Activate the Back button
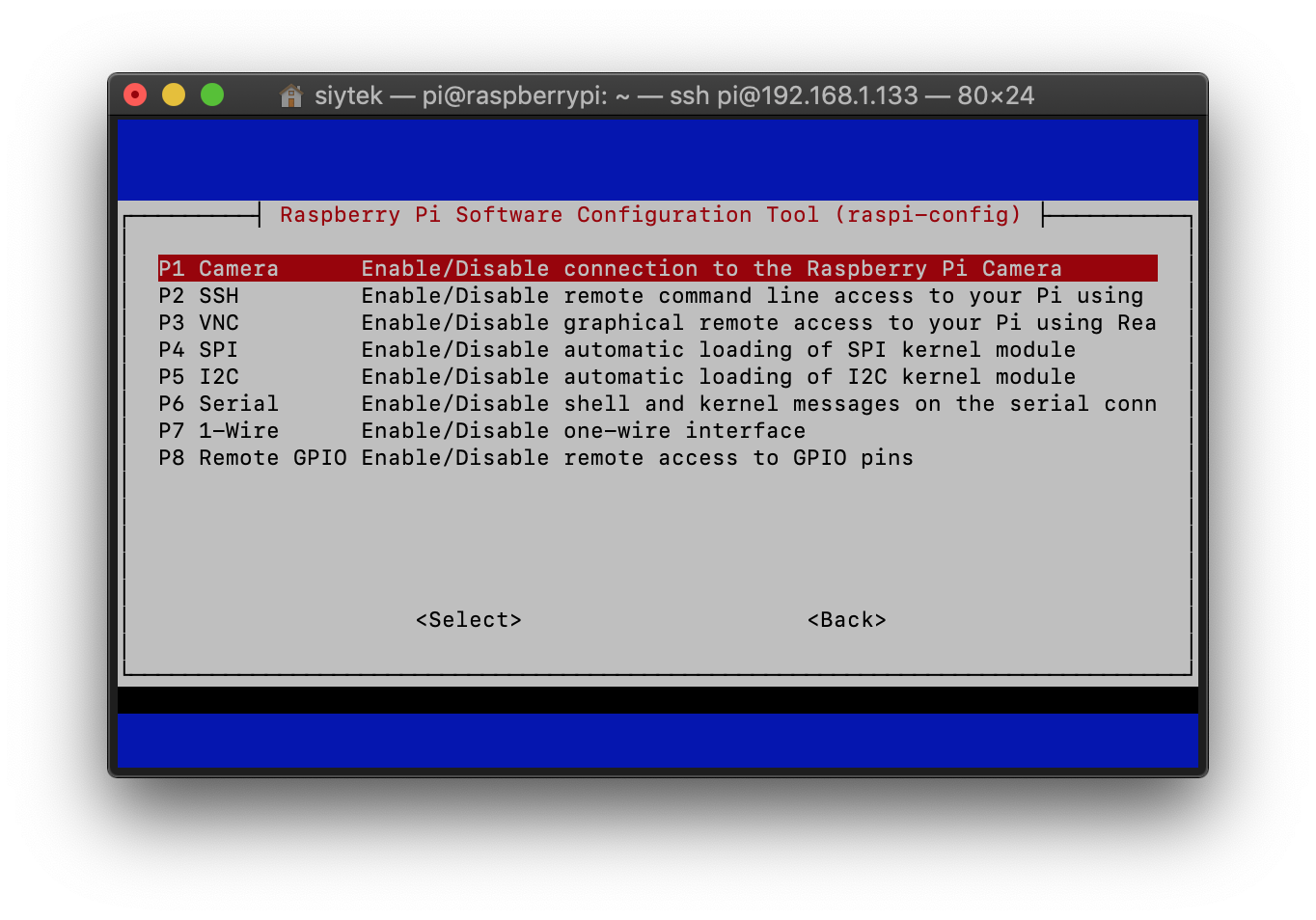Image resolution: width=1316 pixels, height=920 pixels. (x=846, y=620)
